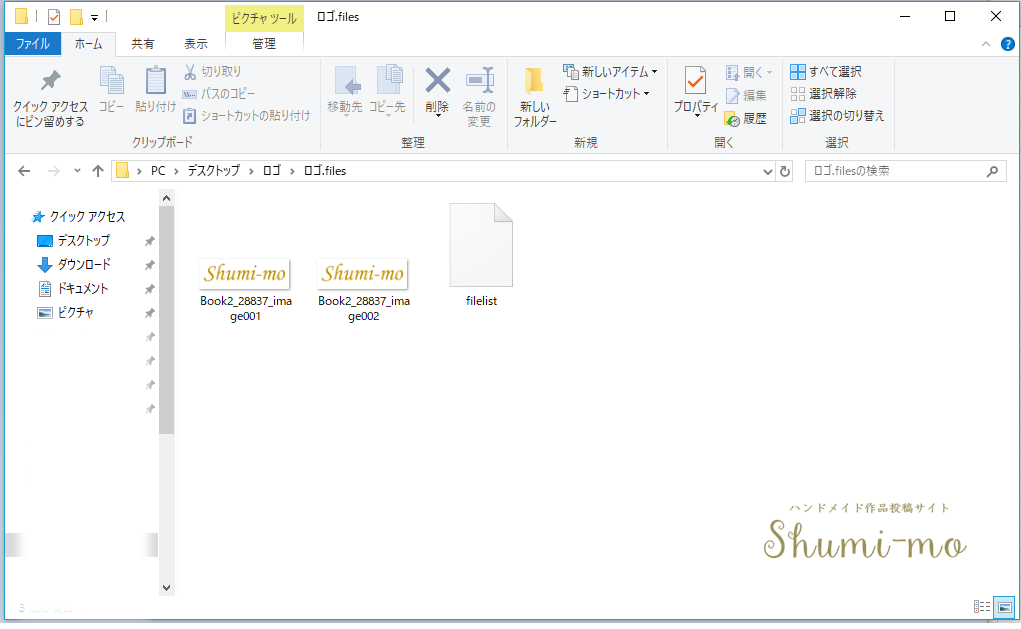Open the Shortcut (ショートカット) dropdown
Screen dimensions: 1021x629
[x=607, y=94]
